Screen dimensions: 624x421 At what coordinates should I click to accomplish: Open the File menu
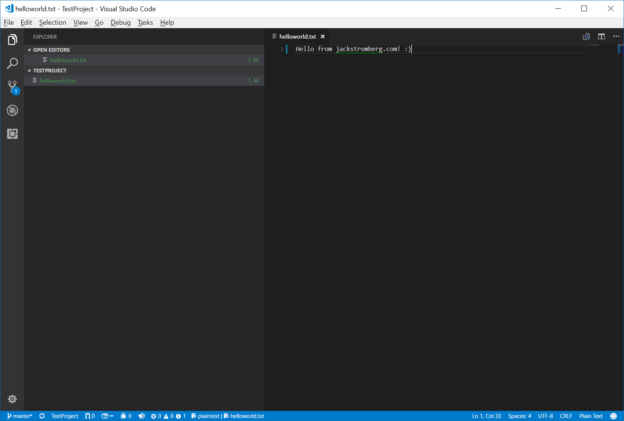tap(9, 23)
